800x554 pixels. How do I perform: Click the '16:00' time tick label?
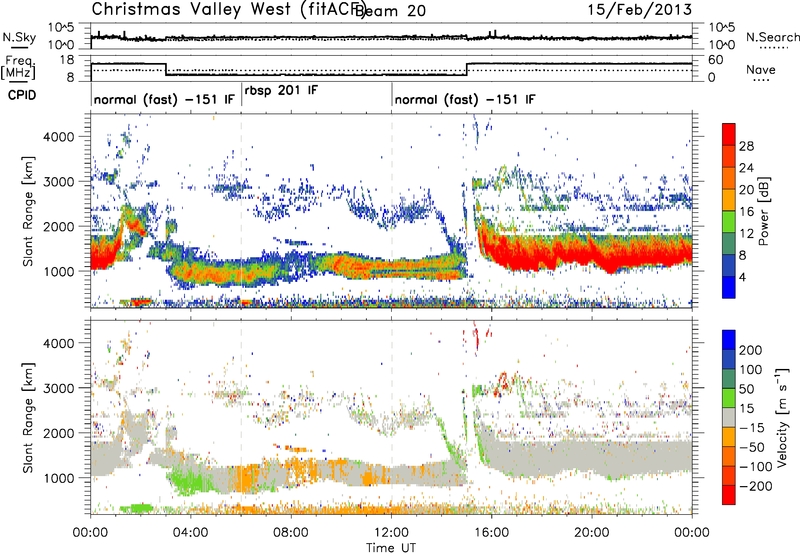pyautogui.click(x=491, y=533)
